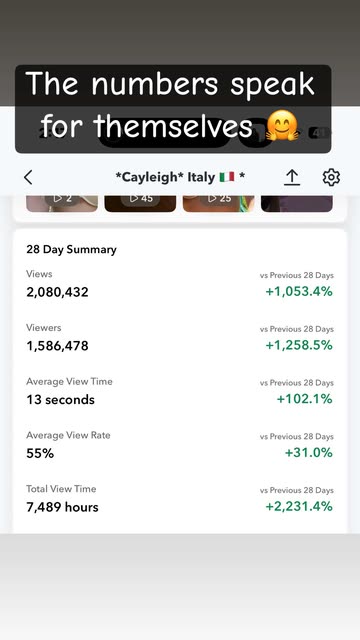Viewport: 360px width, 640px height.
Task: Open story thumbnail with 2 views
Action: click(62, 203)
